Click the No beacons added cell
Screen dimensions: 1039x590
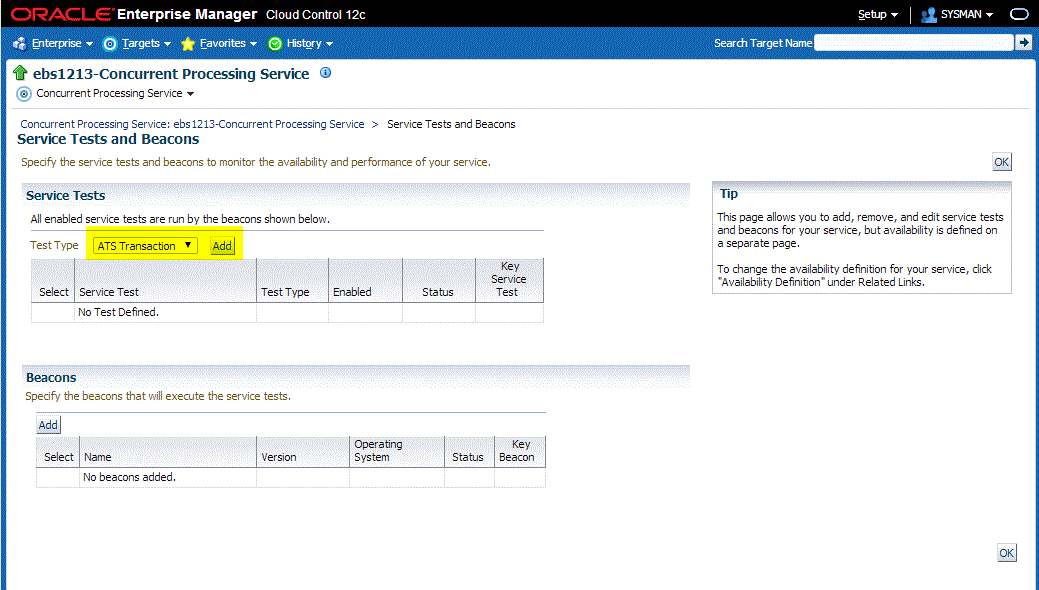click(x=168, y=477)
